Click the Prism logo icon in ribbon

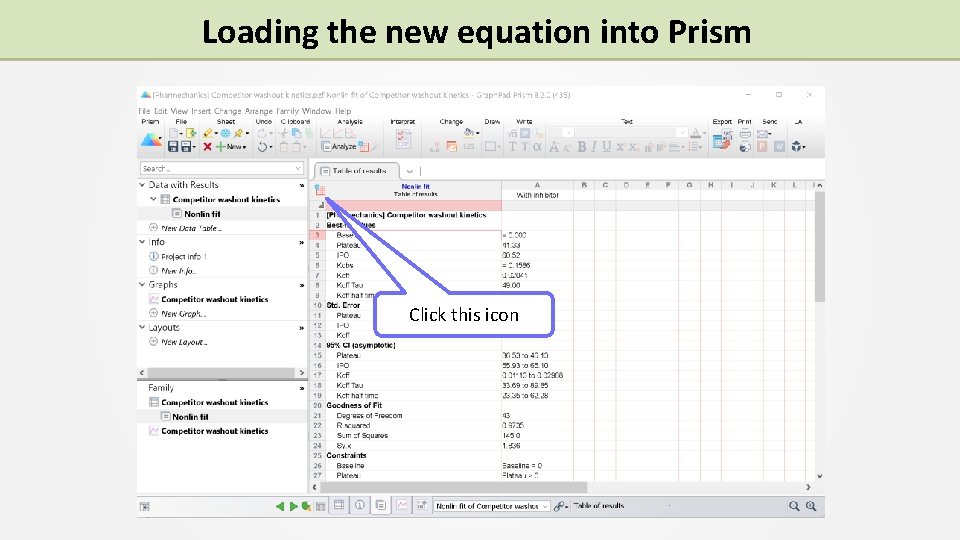click(151, 140)
